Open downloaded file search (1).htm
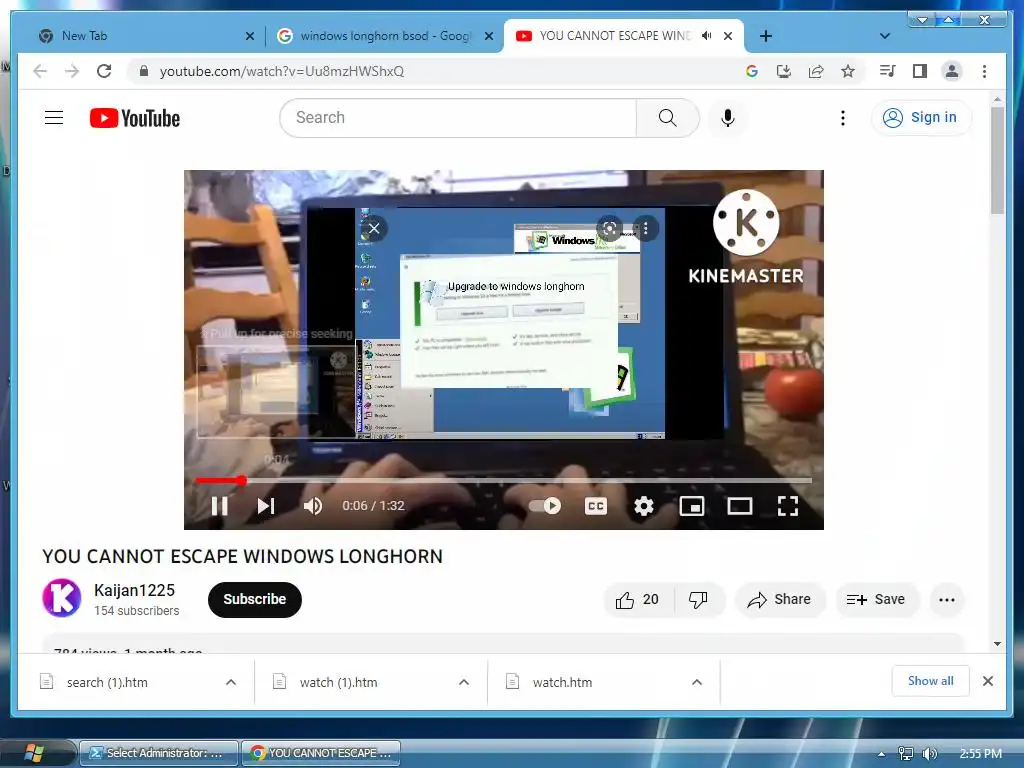The width and height of the screenshot is (1024, 768). [x=107, y=682]
